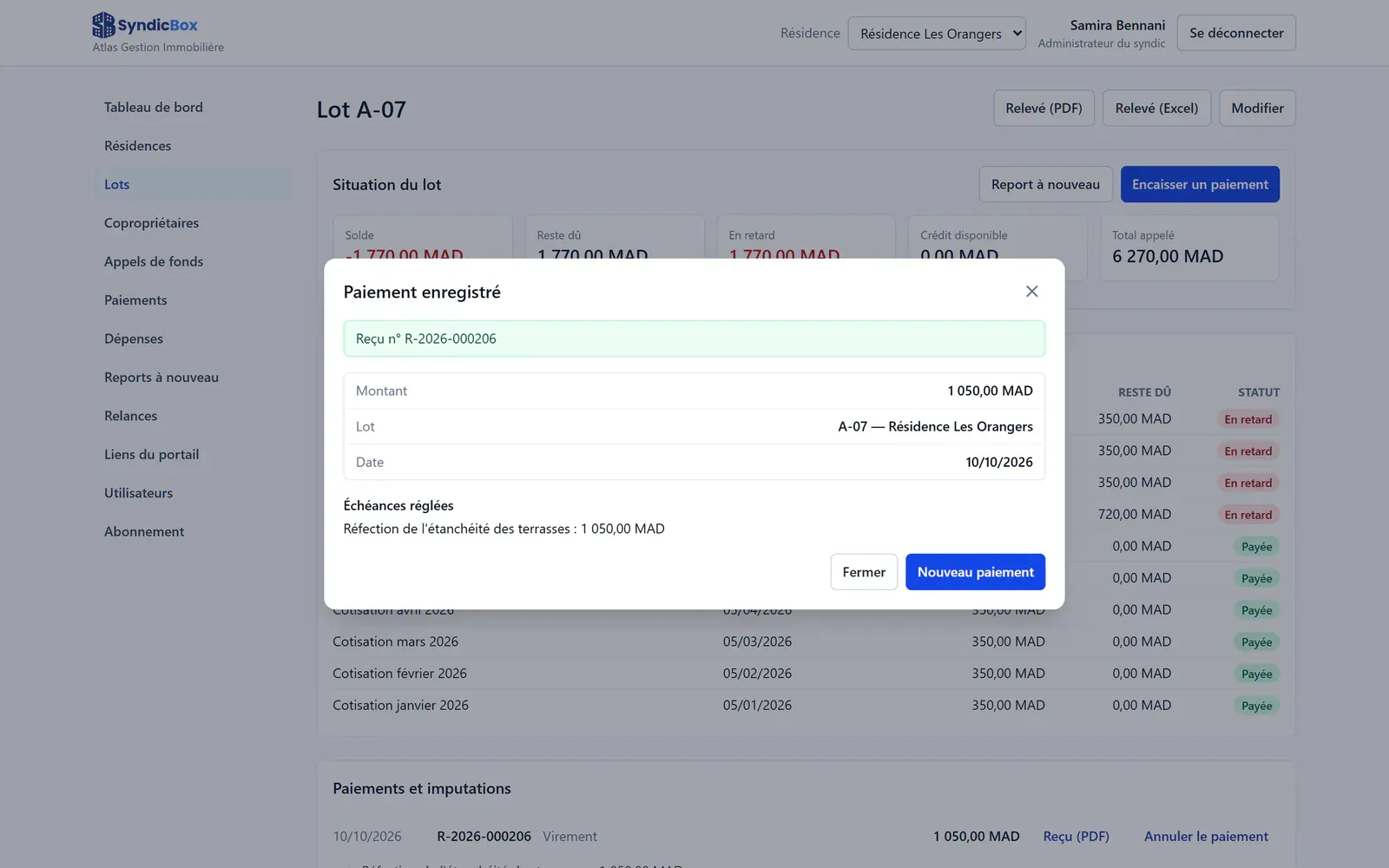1389x868 pixels.
Task: Click receipt number R-2026-000206 in payments list
Action: 484,837
